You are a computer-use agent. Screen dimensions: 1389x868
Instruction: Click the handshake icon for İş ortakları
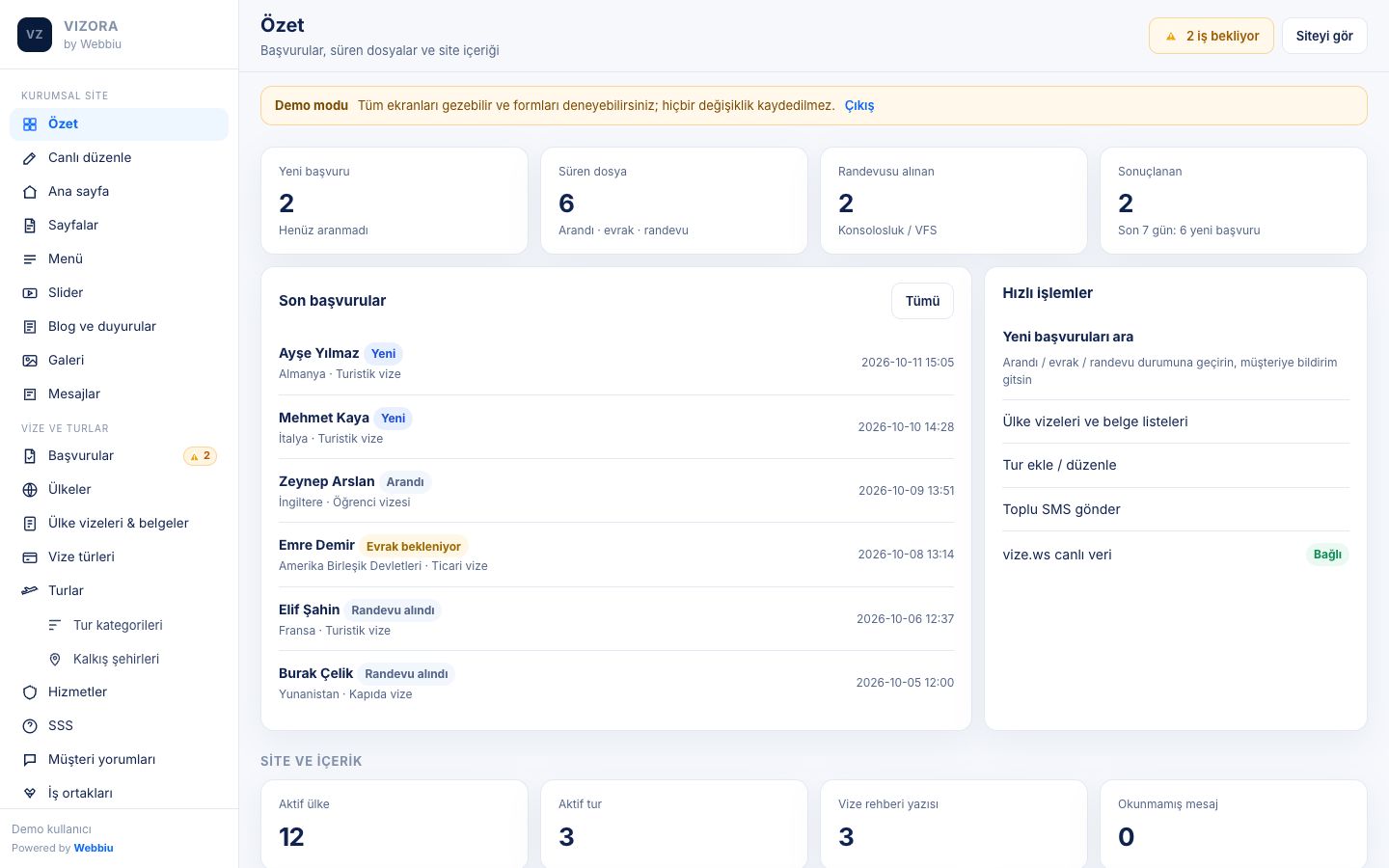click(x=30, y=794)
